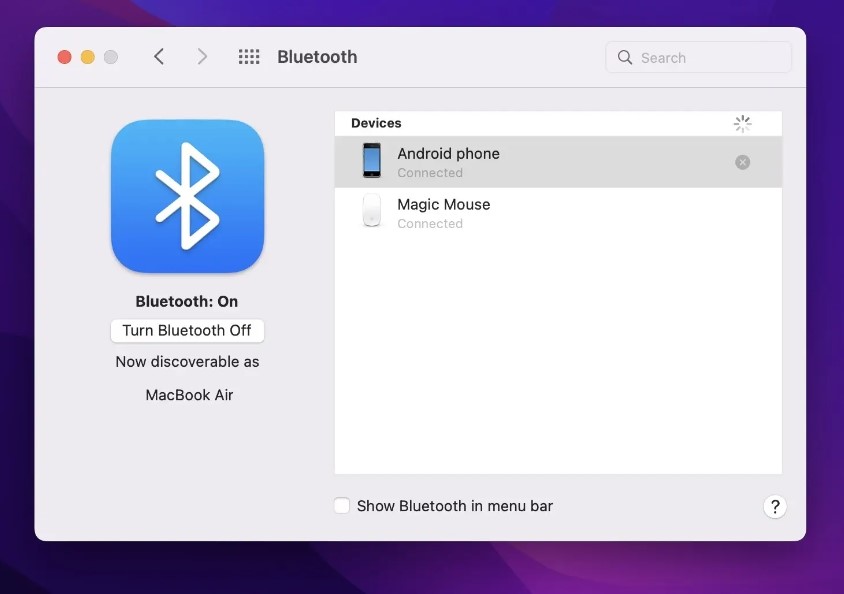Disconnect Android phone using the X icon
Viewport: 844px width, 594px height.
[x=742, y=161]
